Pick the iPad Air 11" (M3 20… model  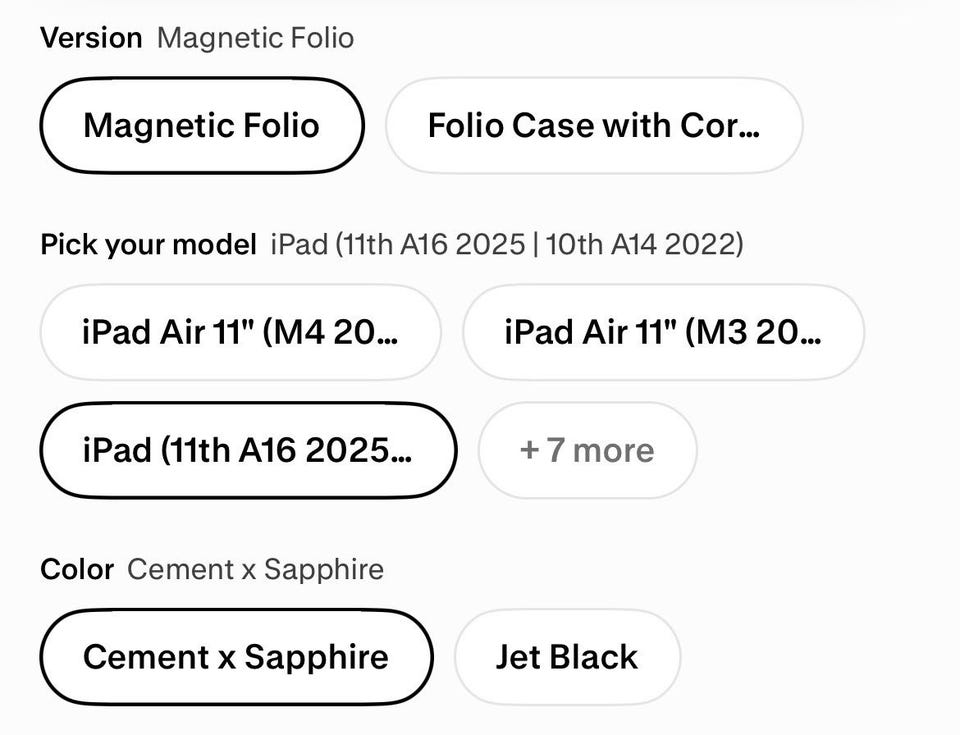[664, 332]
